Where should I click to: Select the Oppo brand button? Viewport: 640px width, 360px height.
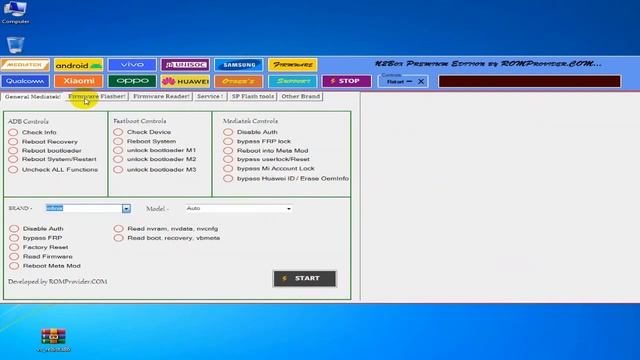point(132,81)
